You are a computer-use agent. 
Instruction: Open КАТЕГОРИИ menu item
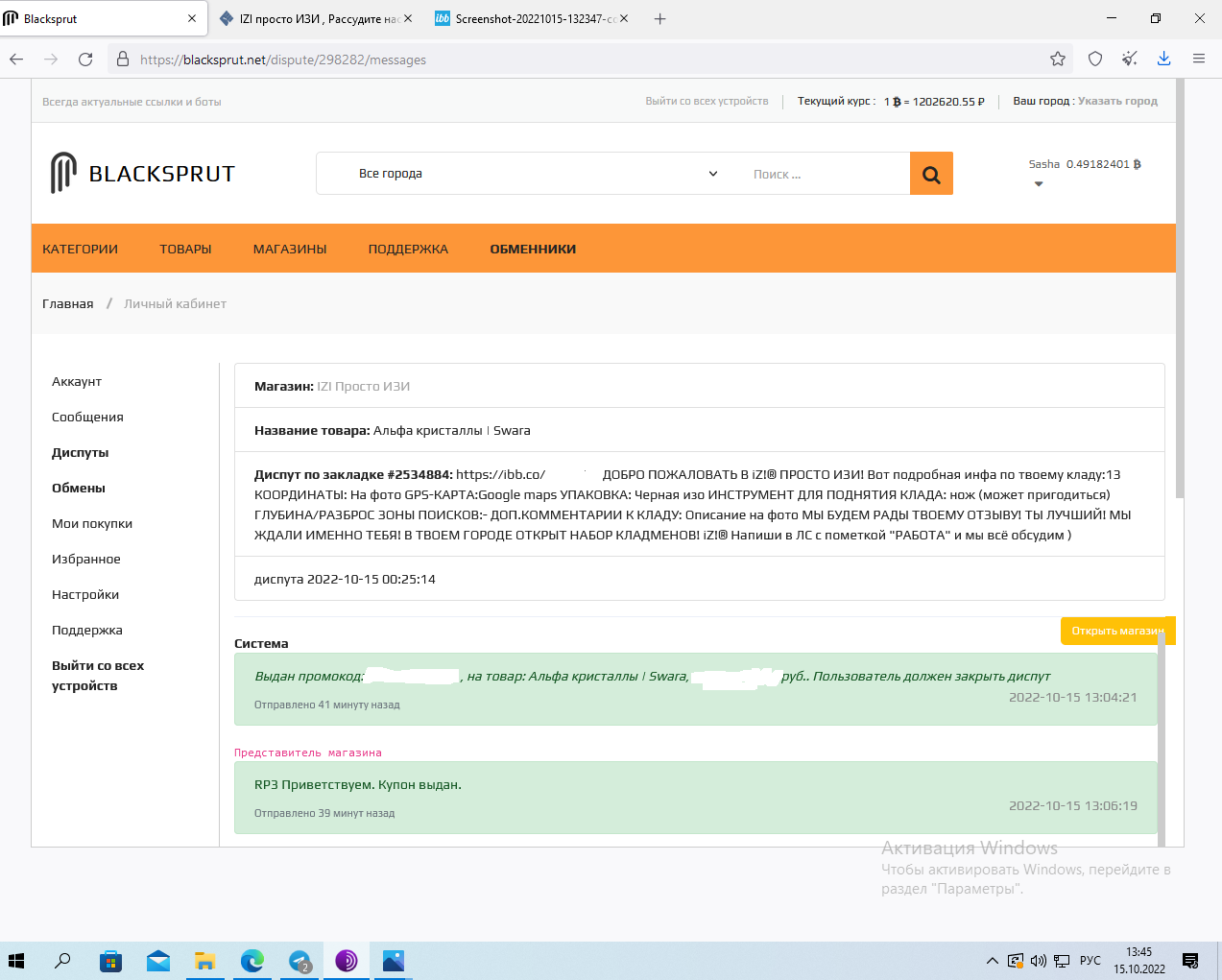point(80,249)
